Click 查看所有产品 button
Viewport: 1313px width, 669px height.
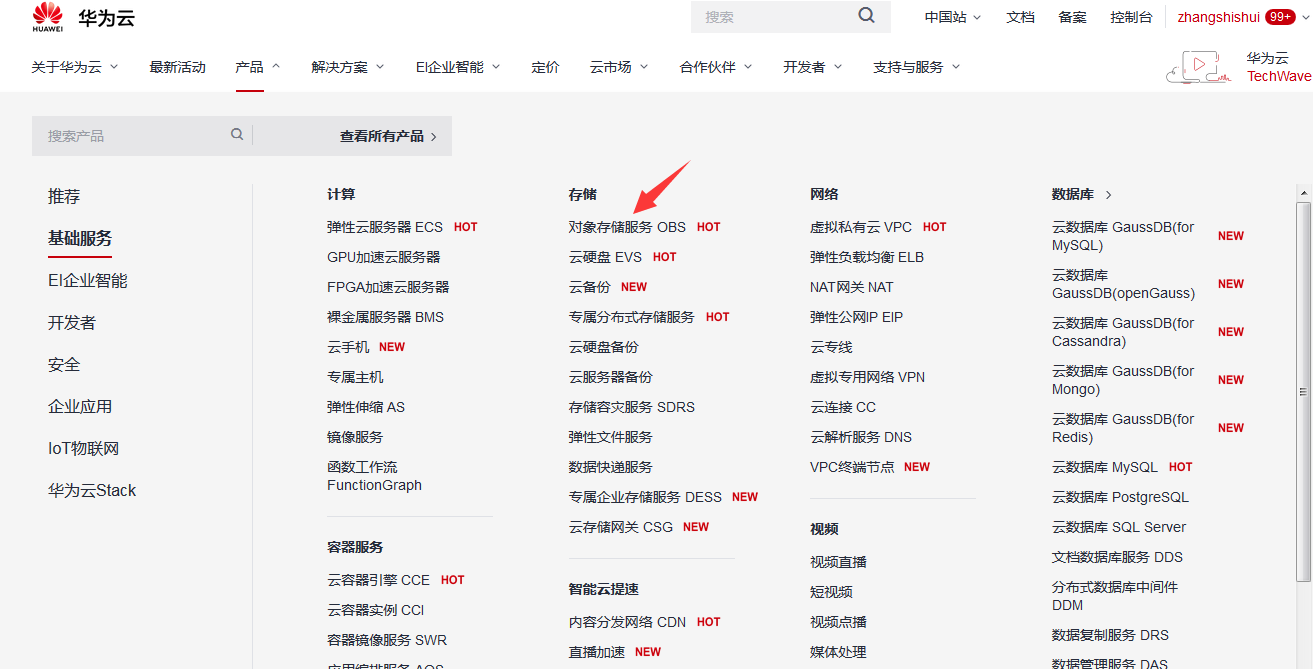[x=388, y=136]
